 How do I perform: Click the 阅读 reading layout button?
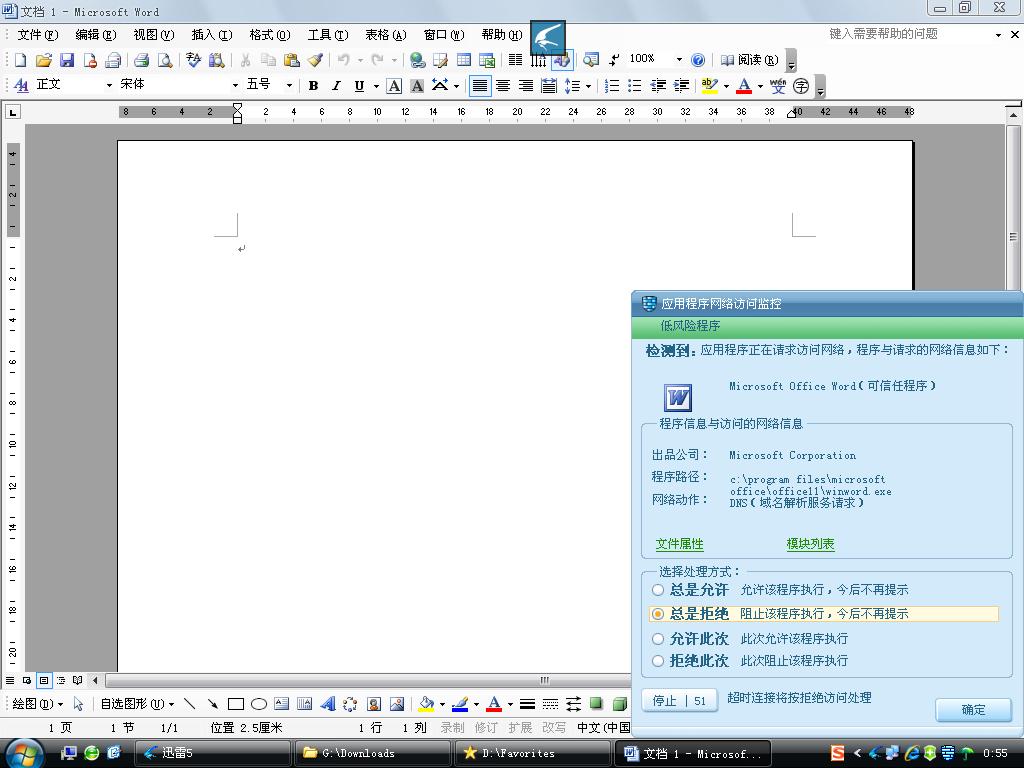point(749,60)
